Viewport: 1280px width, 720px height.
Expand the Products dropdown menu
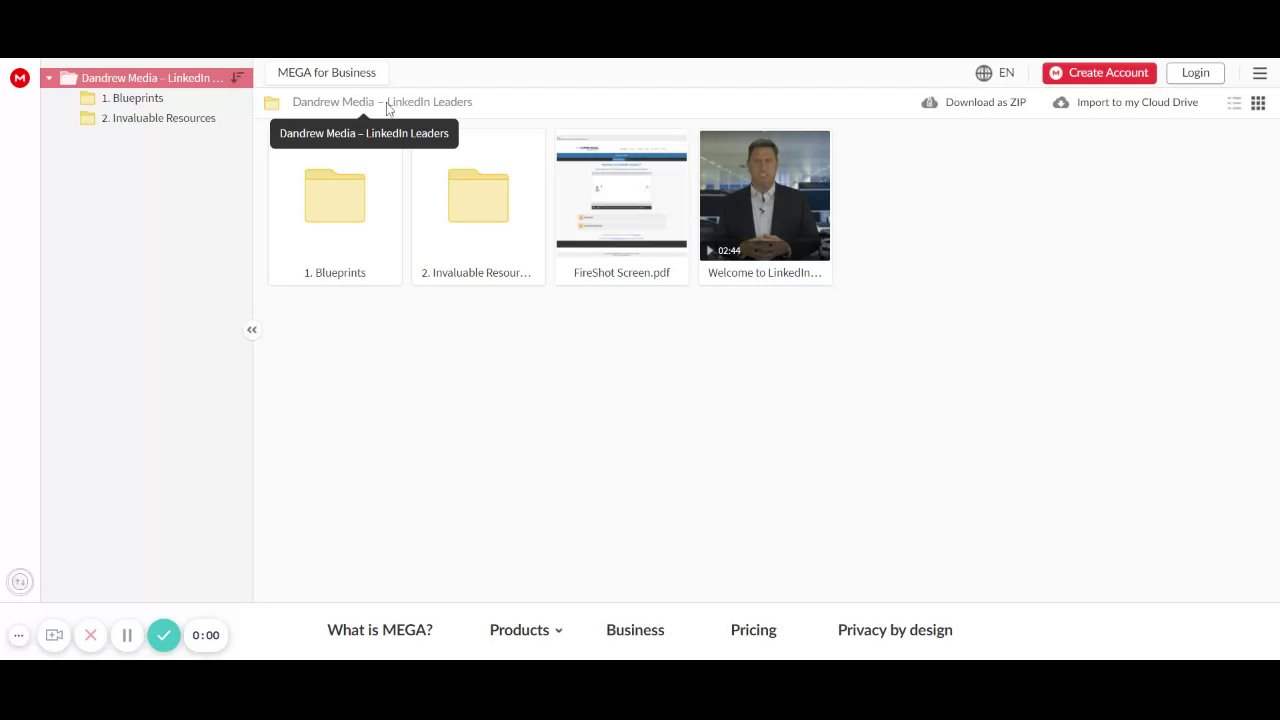point(526,630)
